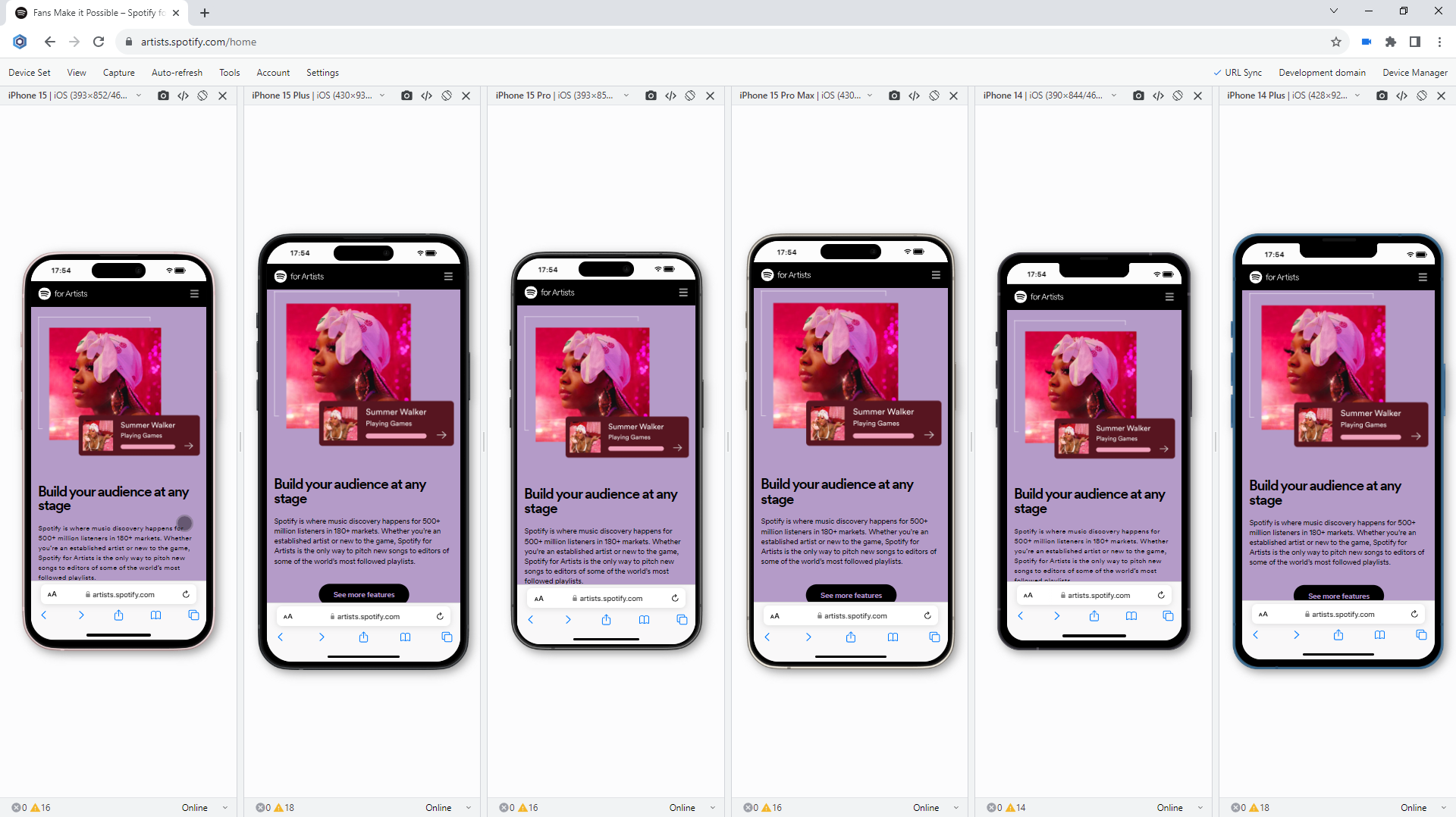Open DevTools code icon for iPhone 14

[1158, 95]
